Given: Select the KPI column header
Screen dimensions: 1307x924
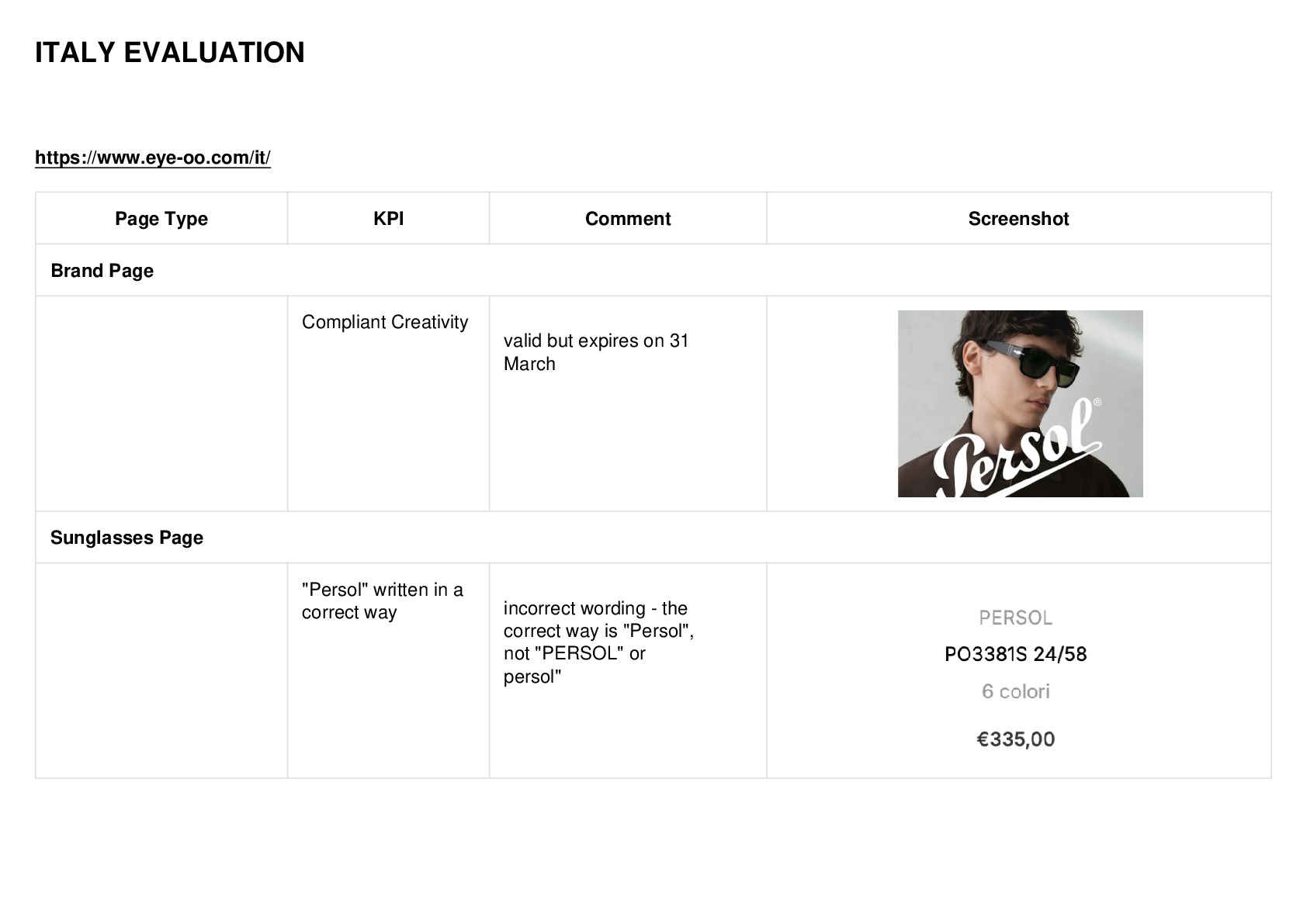Looking at the screenshot, I should click(388, 219).
